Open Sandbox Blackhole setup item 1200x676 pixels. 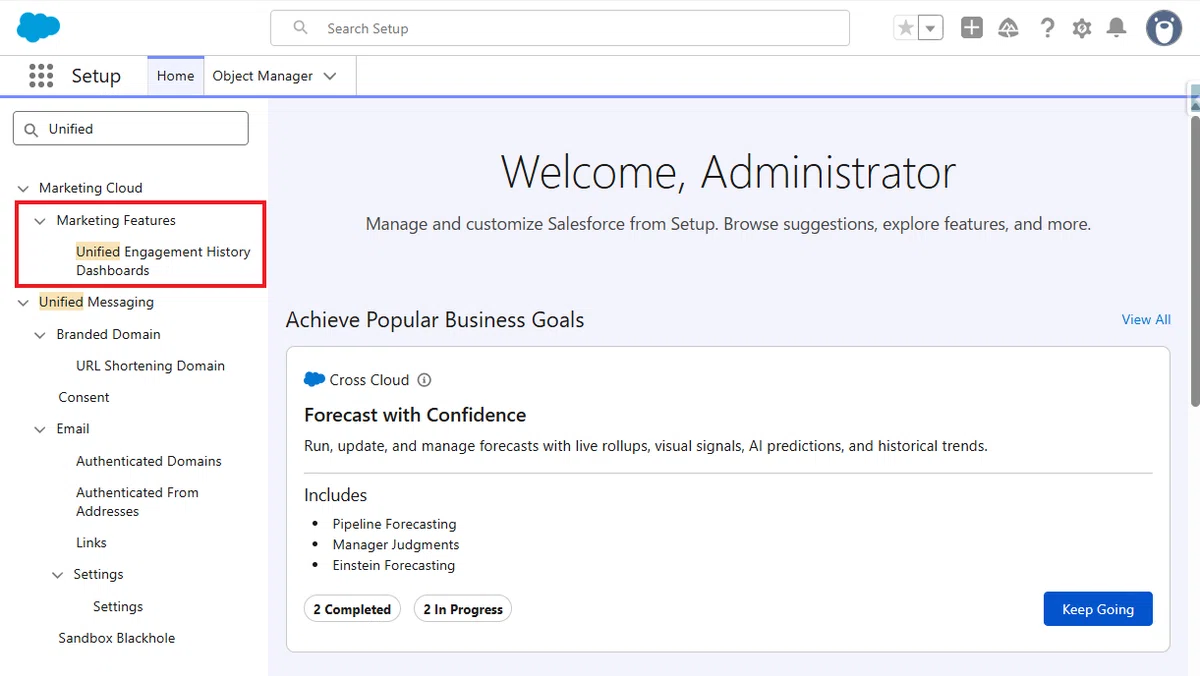tap(117, 638)
